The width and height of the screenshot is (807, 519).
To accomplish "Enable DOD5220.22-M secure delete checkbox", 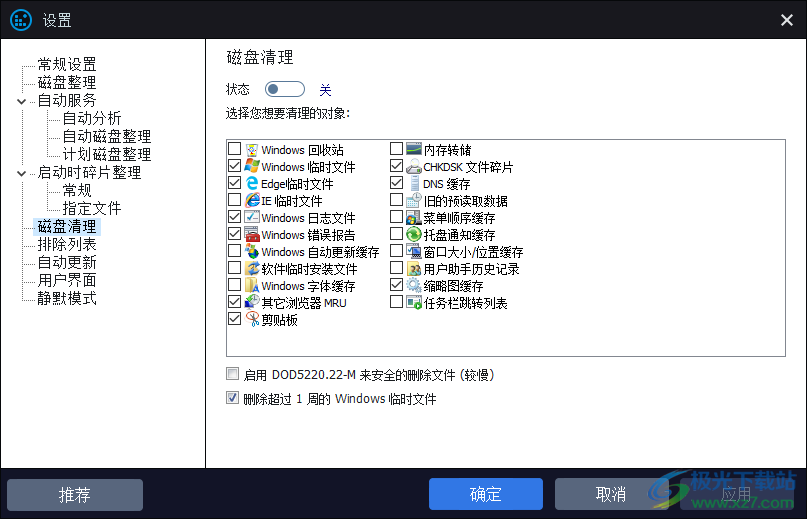I will click(233, 374).
